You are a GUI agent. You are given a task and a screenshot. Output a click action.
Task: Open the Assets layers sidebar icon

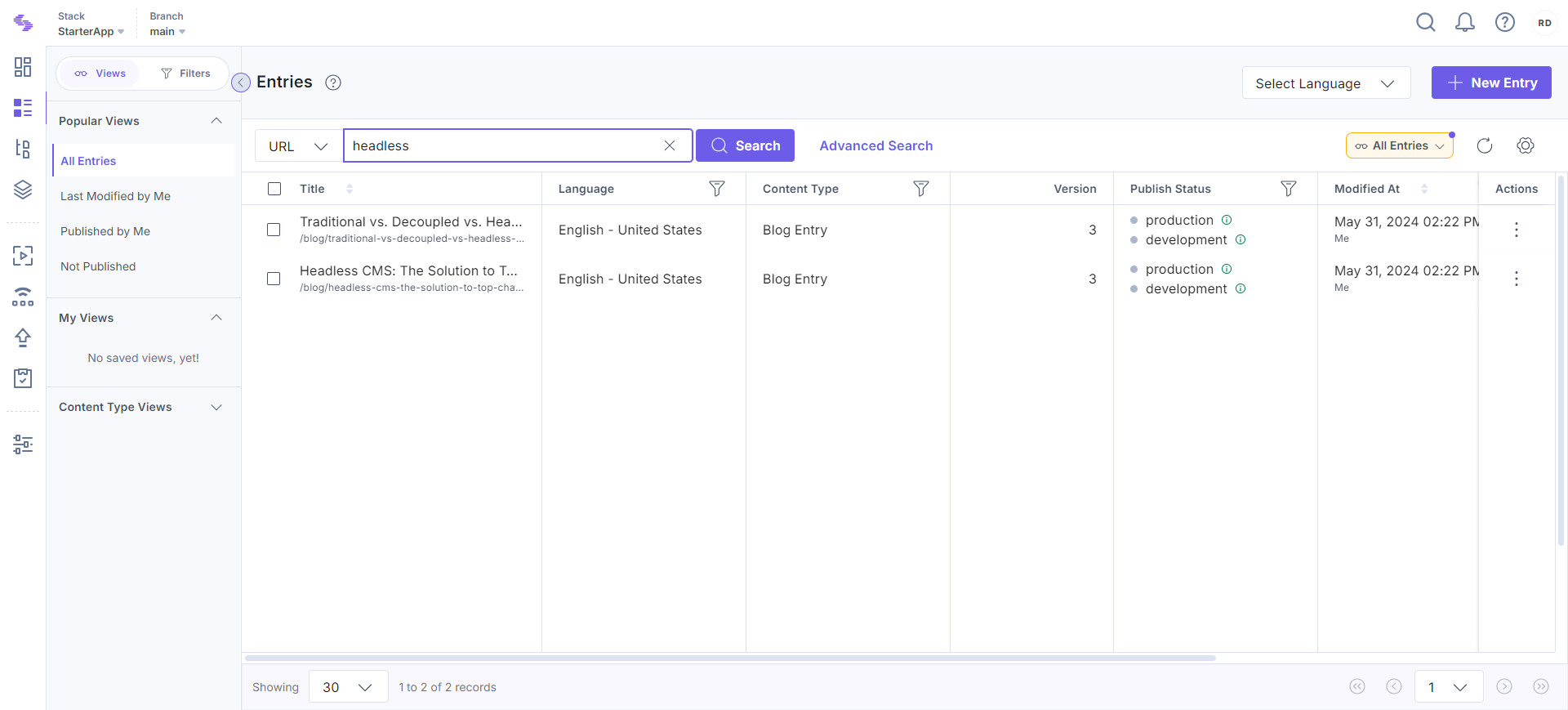23,190
